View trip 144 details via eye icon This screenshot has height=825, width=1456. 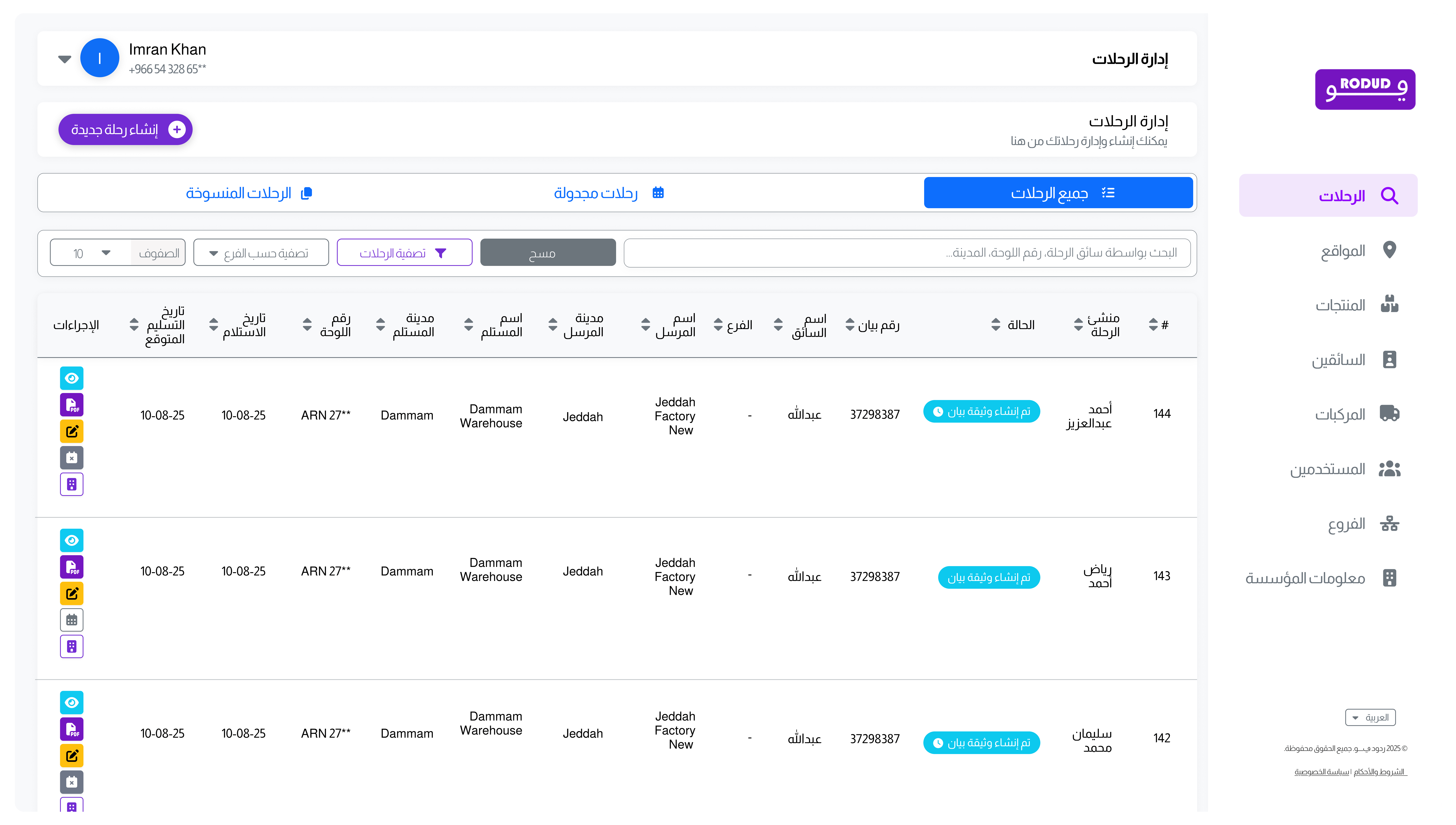(x=71, y=378)
